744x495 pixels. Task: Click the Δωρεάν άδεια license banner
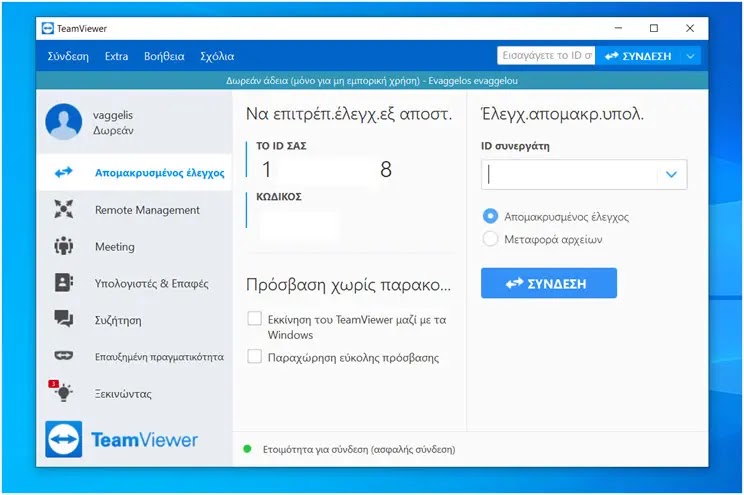click(x=372, y=81)
